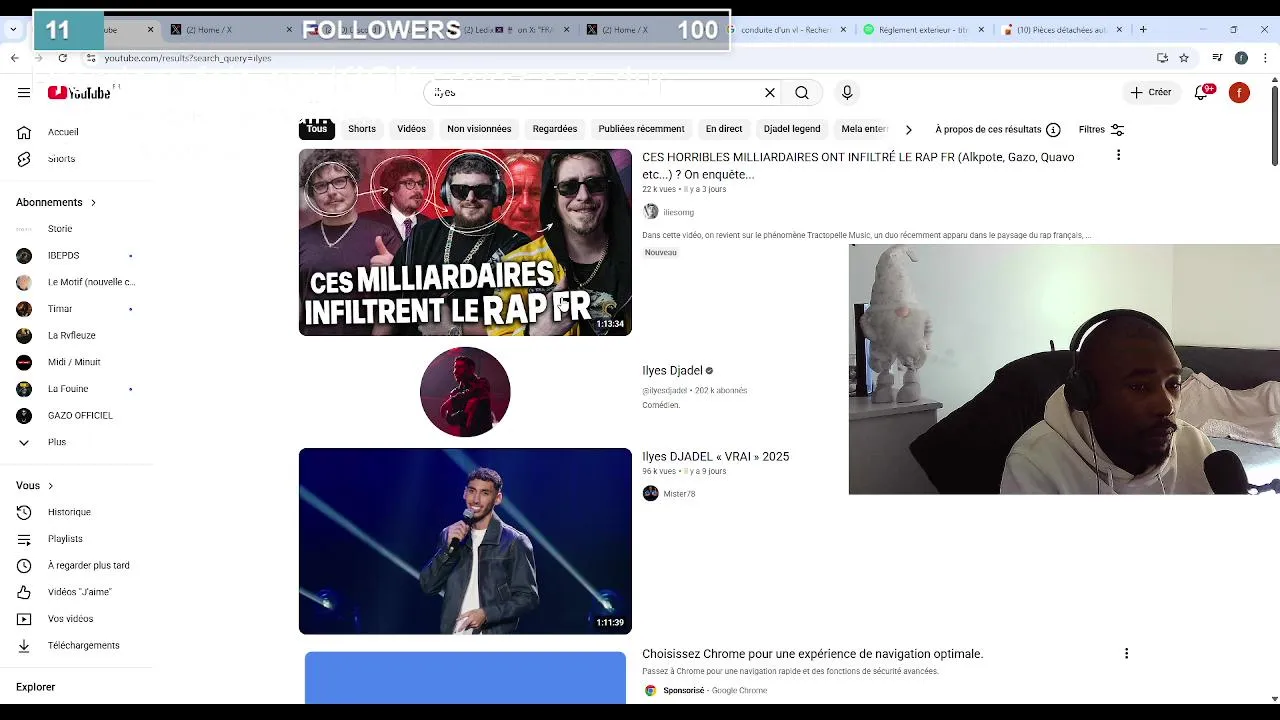Open a new browser tab with plus
Viewport: 1280px width, 720px height.
tap(1143, 30)
